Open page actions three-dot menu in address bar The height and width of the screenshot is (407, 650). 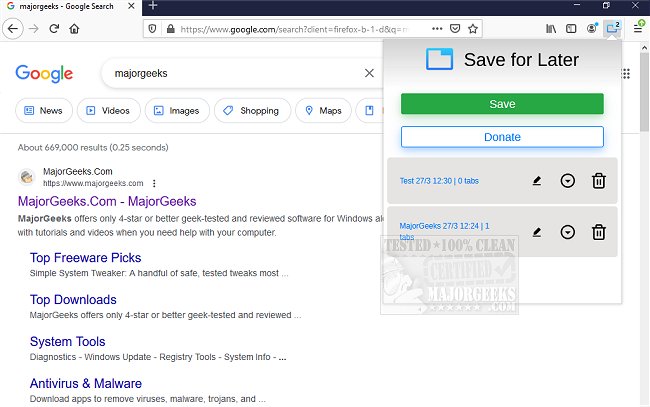[x=437, y=29]
